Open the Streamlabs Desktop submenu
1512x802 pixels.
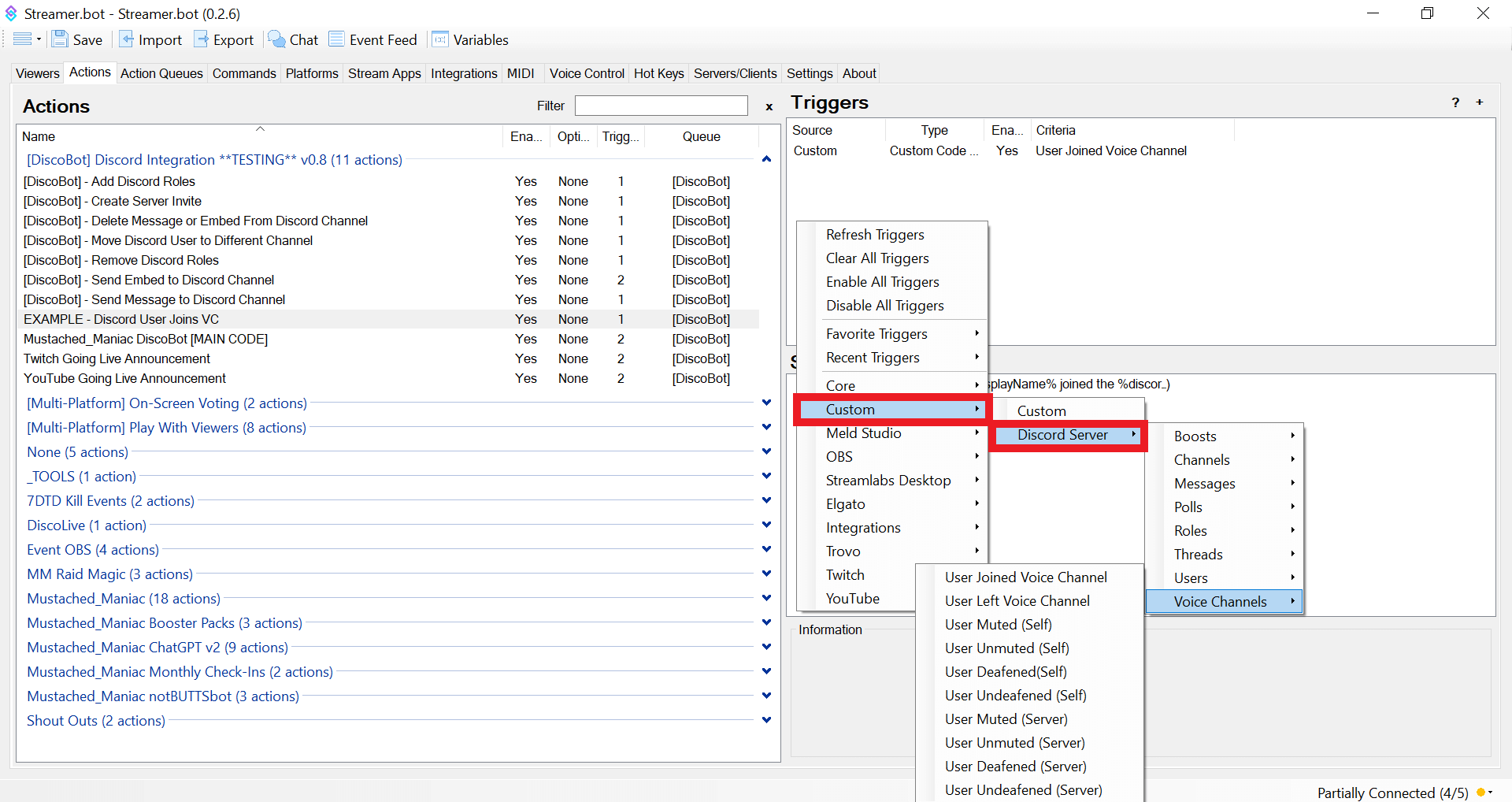point(891,481)
